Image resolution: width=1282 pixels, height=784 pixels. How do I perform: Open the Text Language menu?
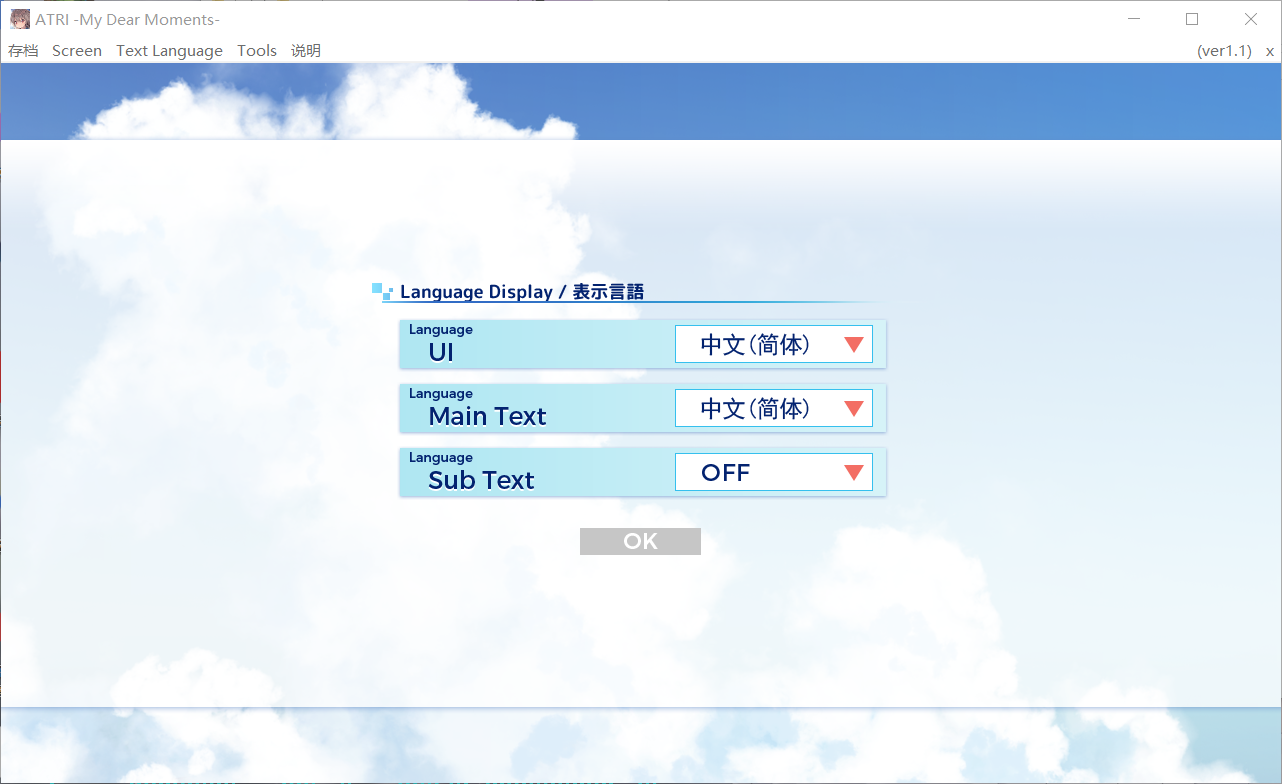pyautogui.click(x=169, y=51)
